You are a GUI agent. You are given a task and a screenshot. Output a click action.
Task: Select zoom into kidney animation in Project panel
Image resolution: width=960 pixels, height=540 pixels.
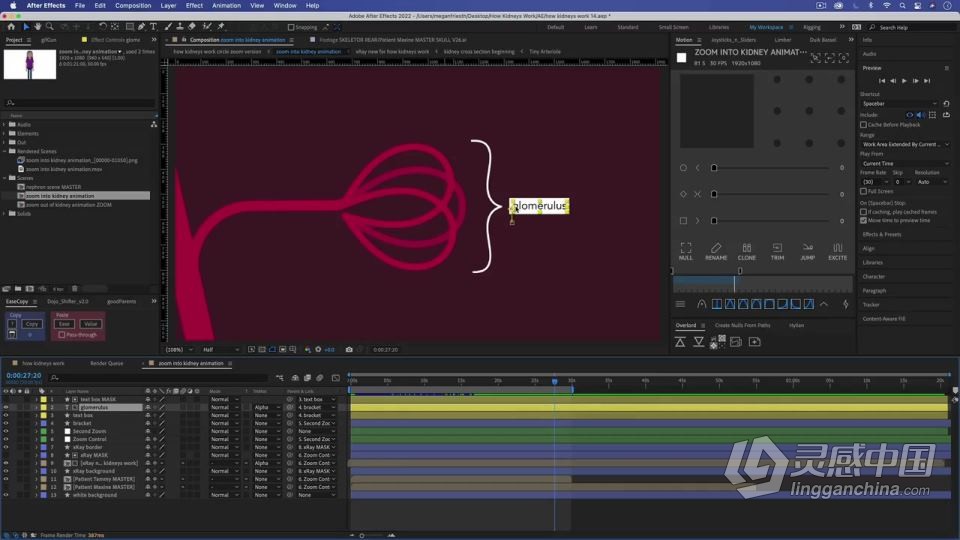[x=60, y=196]
